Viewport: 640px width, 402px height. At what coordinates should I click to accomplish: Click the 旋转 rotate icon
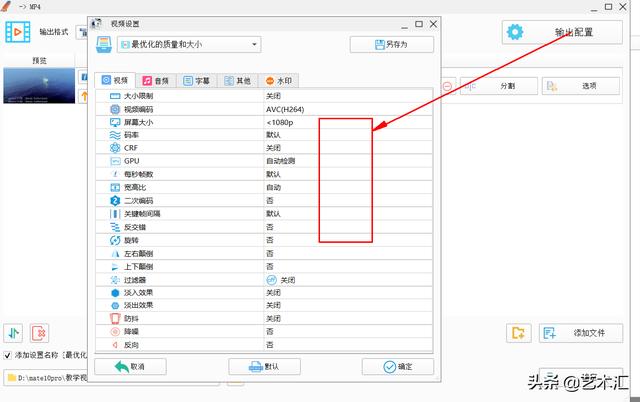pyautogui.click(x=115, y=240)
